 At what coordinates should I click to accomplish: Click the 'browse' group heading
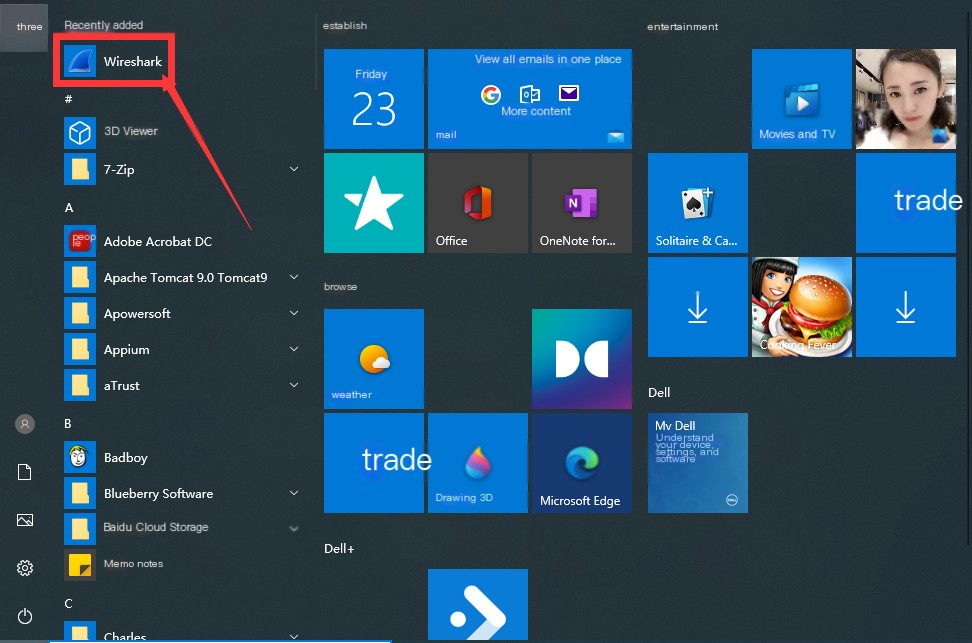coord(340,286)
